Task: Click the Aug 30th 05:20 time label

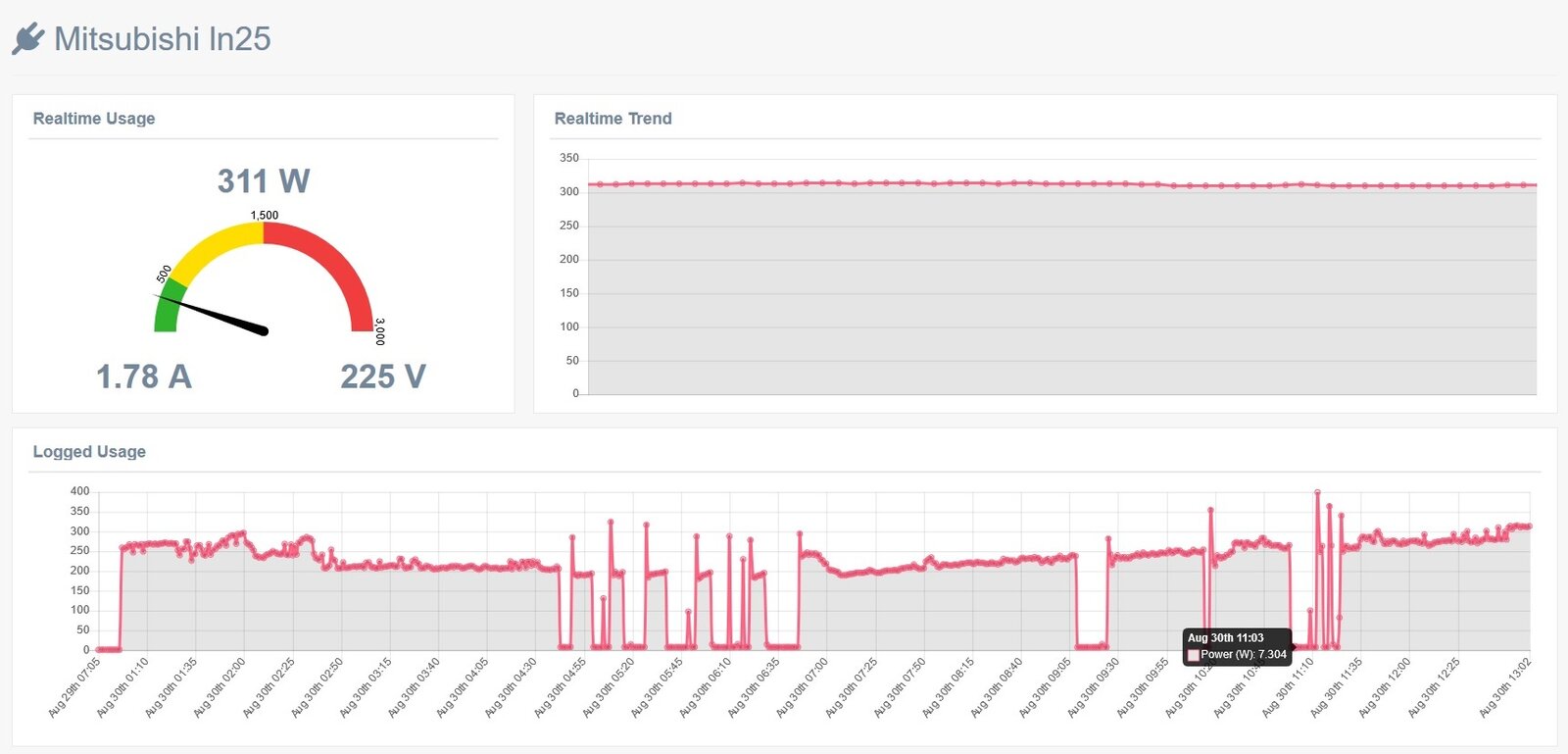Action: point(609,688)
